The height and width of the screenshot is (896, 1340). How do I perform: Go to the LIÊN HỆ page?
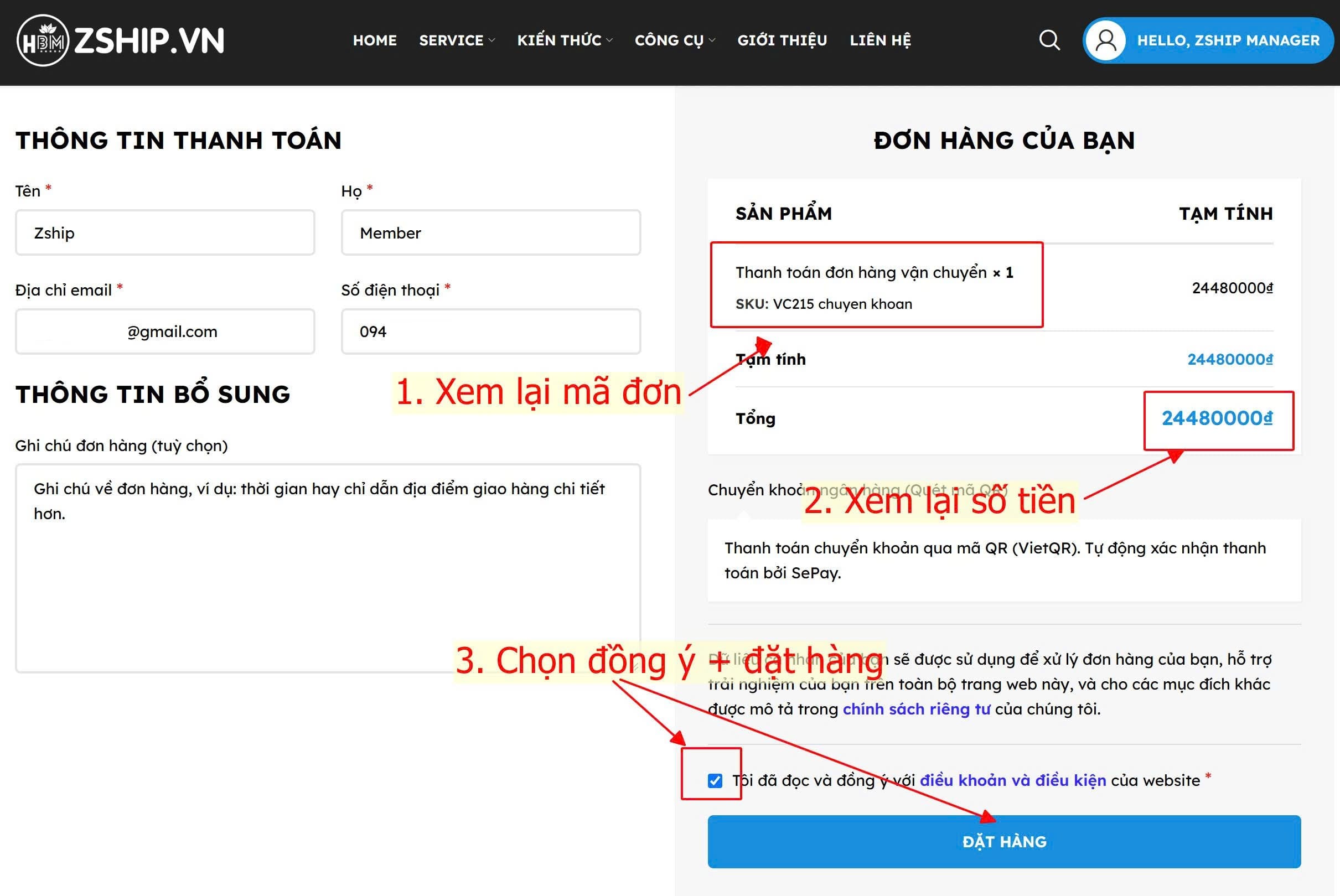[x=880, y=40]
